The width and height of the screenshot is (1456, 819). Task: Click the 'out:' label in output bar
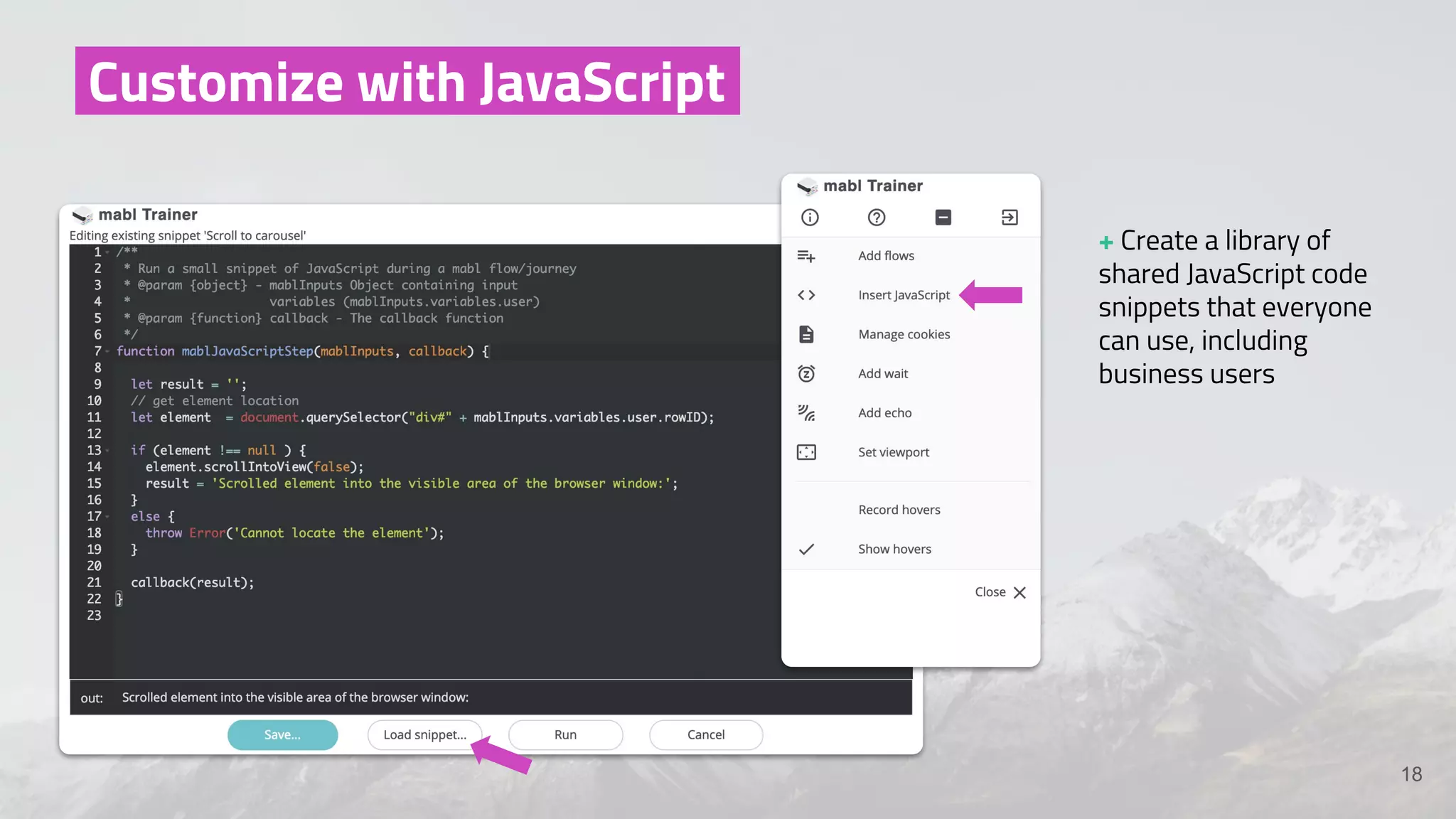[92, 698]
